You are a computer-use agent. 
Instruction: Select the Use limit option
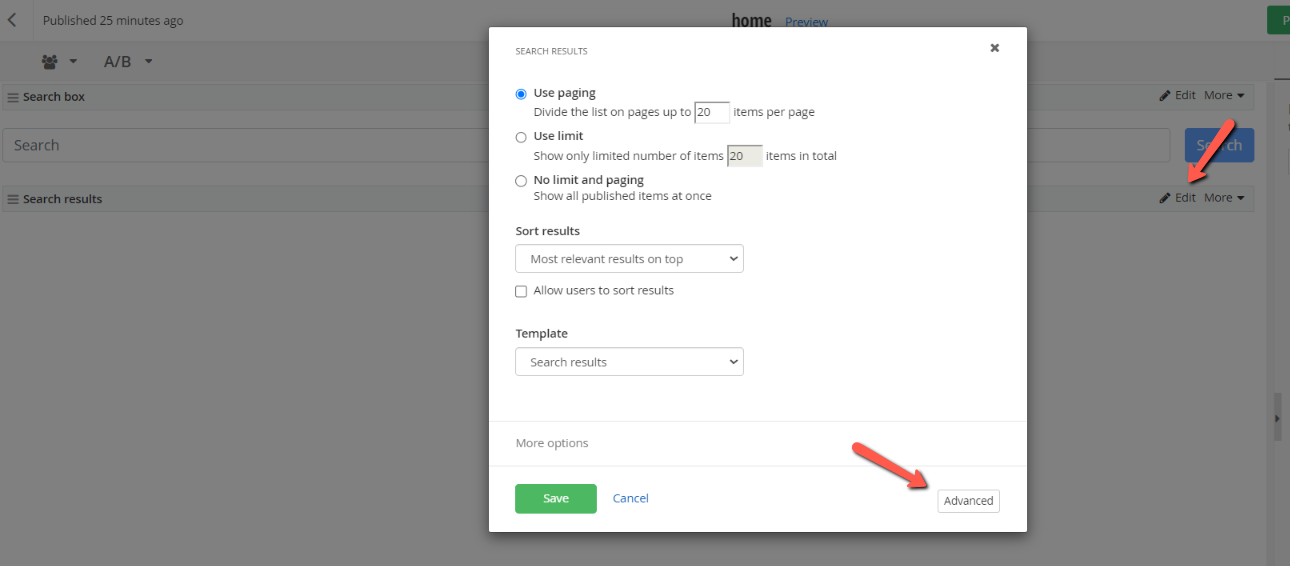[x=521, y=137]
